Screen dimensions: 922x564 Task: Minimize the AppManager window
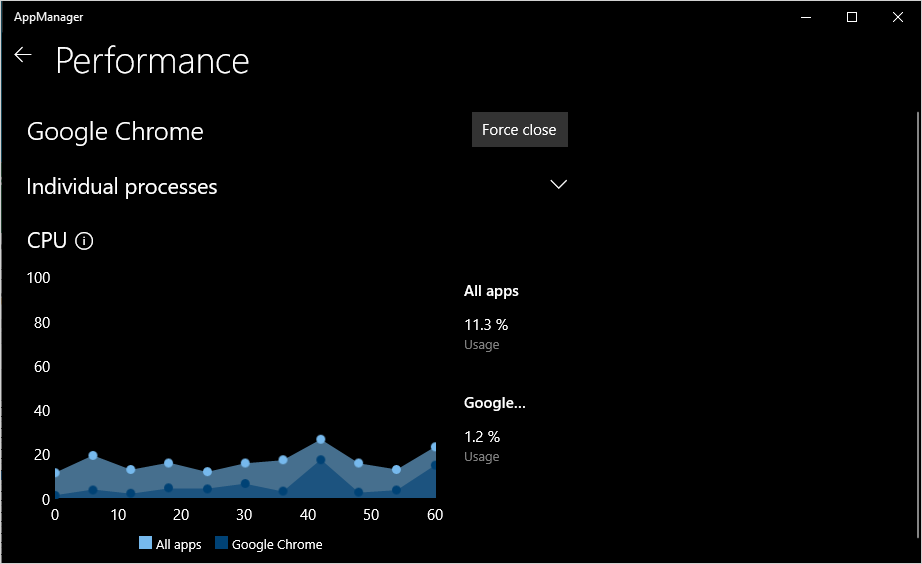pyautogui.click(x=806, y=17)
